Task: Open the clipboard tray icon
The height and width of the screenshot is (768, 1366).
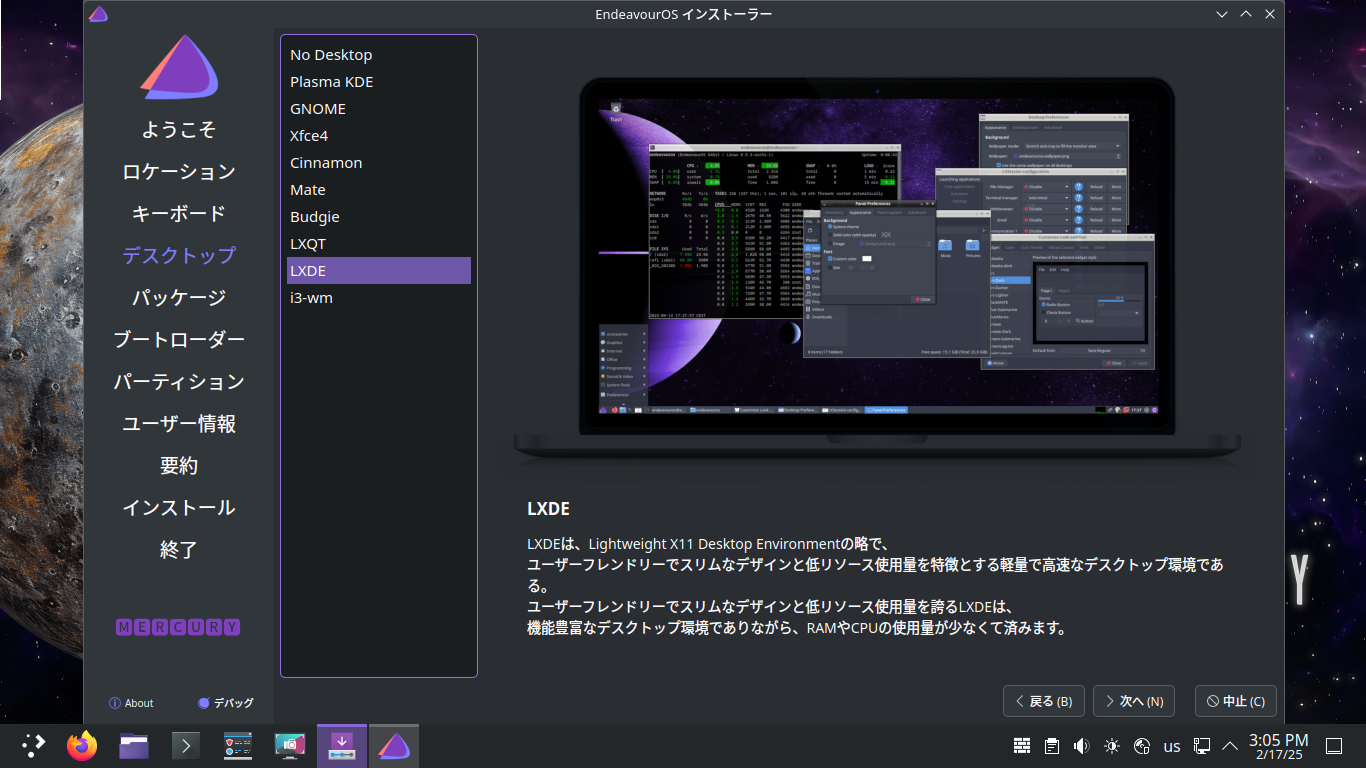Action: click(x=1052, y=746)
